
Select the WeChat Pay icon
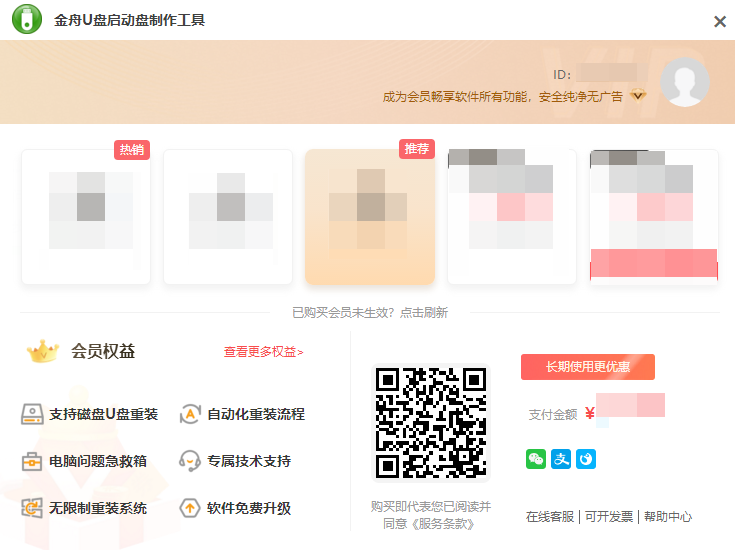pos(536,459)
